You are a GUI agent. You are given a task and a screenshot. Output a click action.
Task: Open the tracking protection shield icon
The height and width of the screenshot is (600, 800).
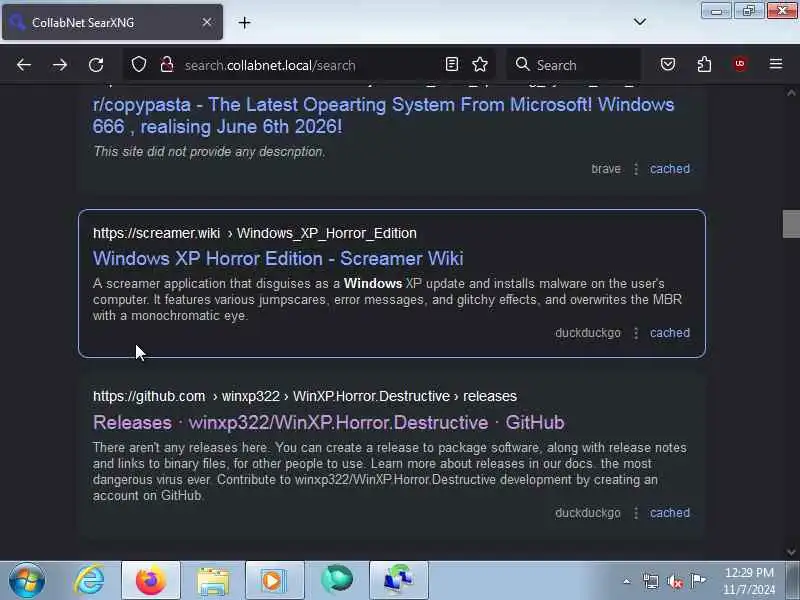139,65
